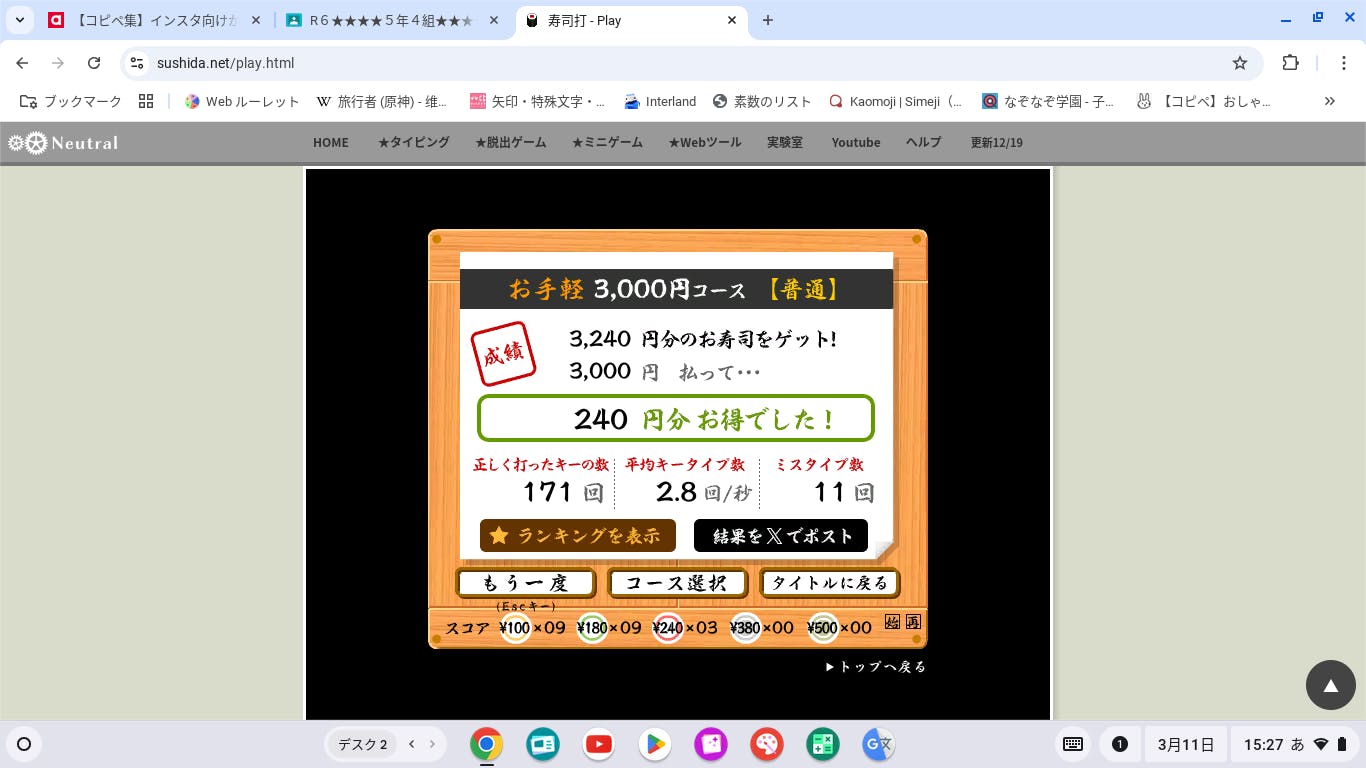Expand hidden bookmarks with double chevron
Viewport: 1366px width, 768px height.
(1329, 101)
